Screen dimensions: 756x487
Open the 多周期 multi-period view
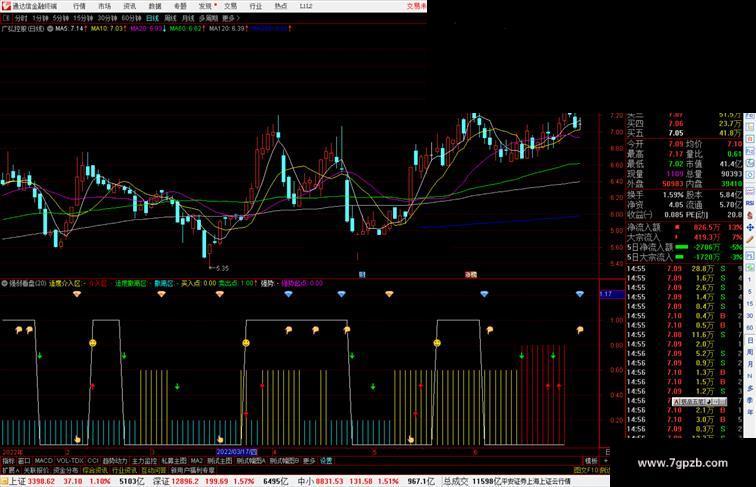tap(208, 18)
